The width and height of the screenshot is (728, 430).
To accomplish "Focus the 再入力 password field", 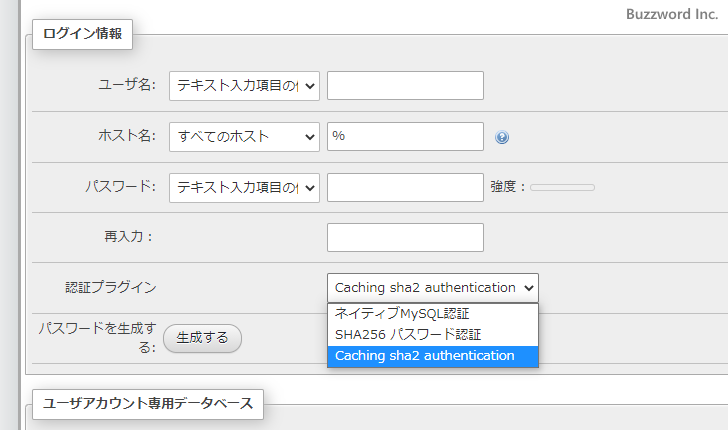I will 405,238.
